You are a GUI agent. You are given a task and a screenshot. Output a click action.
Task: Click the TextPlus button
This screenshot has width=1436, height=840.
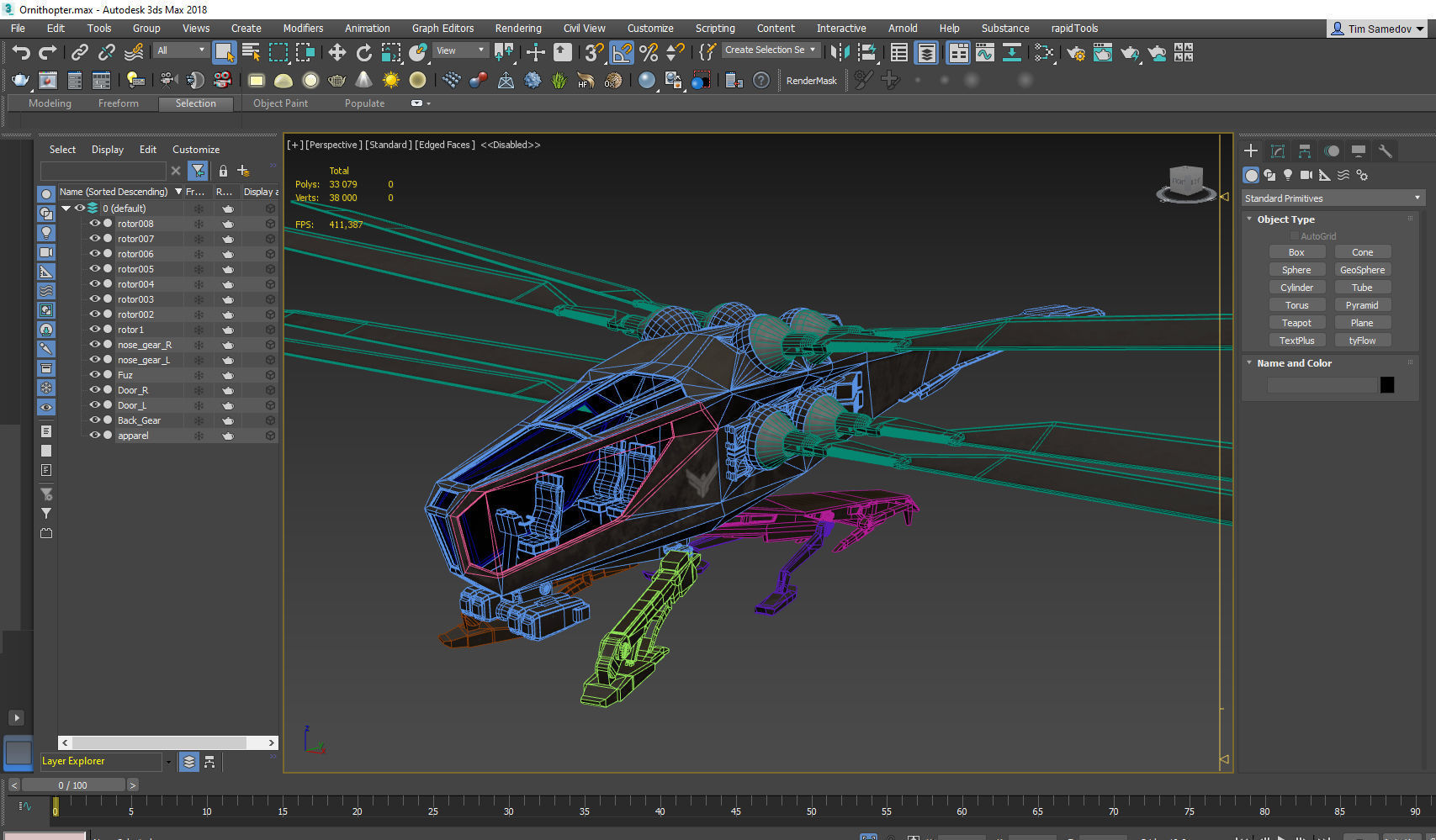(x=1296, y=341)
